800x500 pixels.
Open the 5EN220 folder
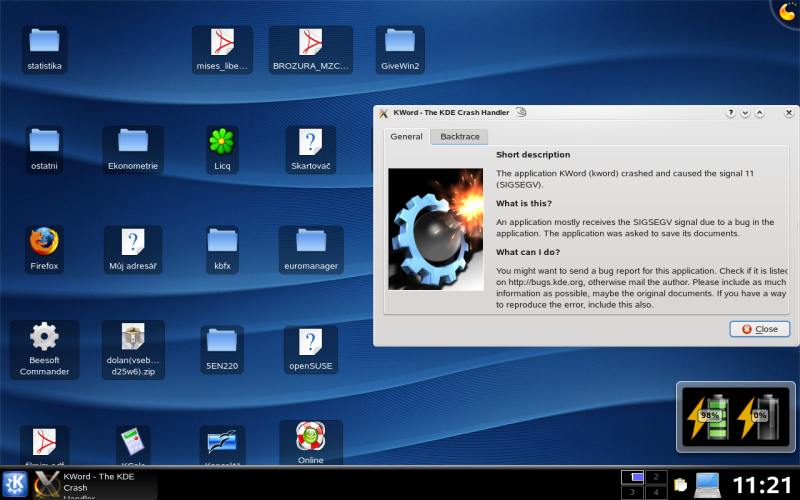(222, 350)
